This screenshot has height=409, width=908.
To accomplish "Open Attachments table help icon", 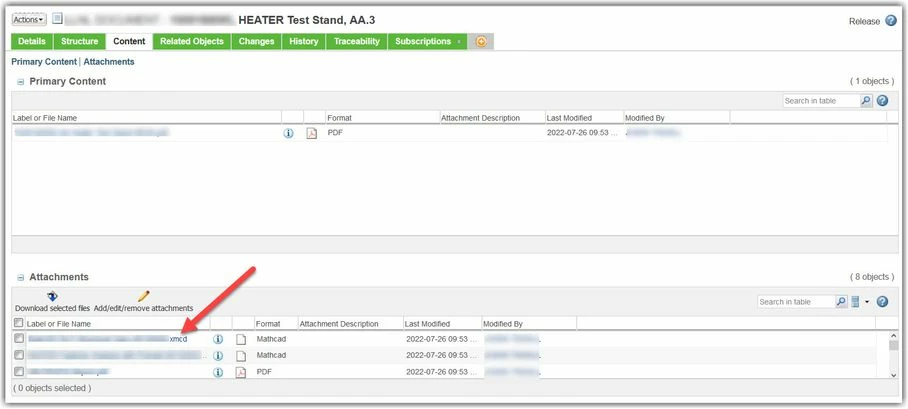I will (x=882, y=302).
